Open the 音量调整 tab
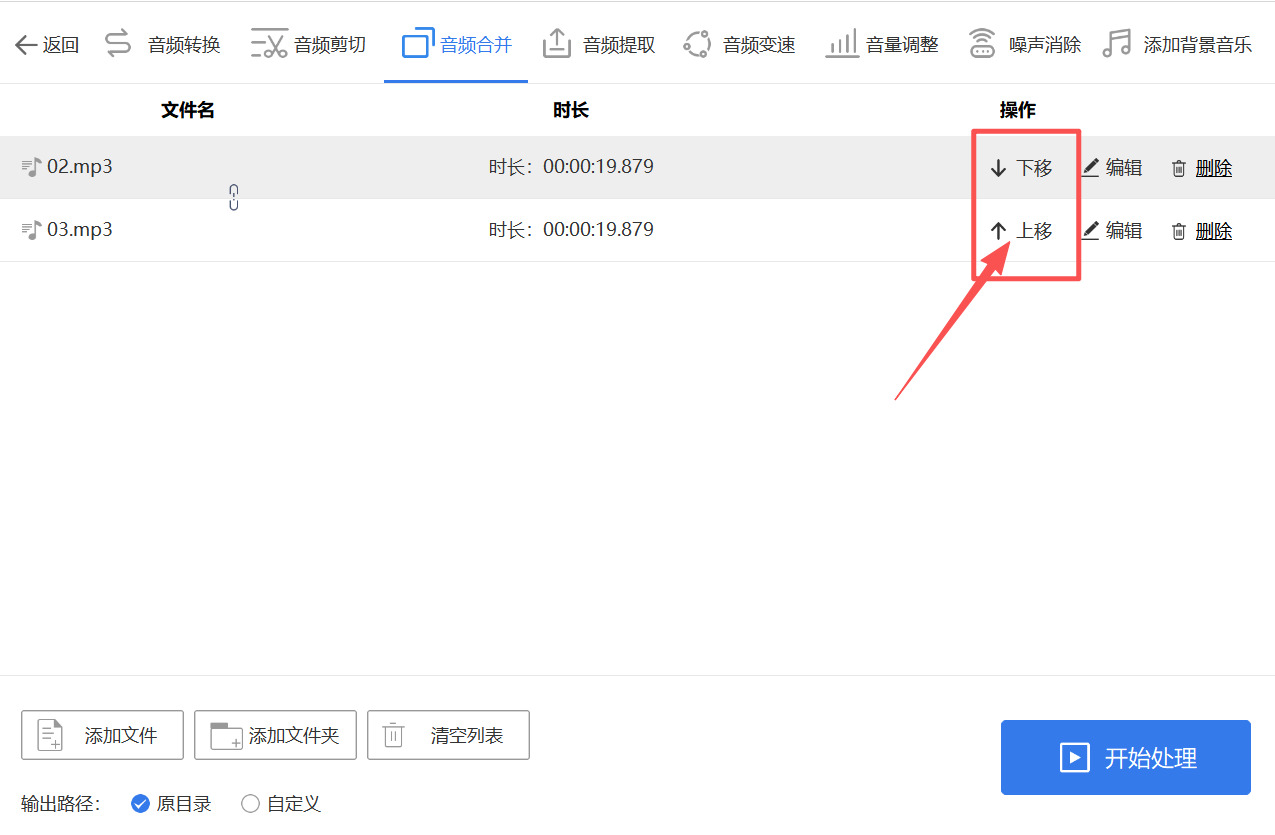The height and width of the screenshot is (835, 1275). coord(882,44)
